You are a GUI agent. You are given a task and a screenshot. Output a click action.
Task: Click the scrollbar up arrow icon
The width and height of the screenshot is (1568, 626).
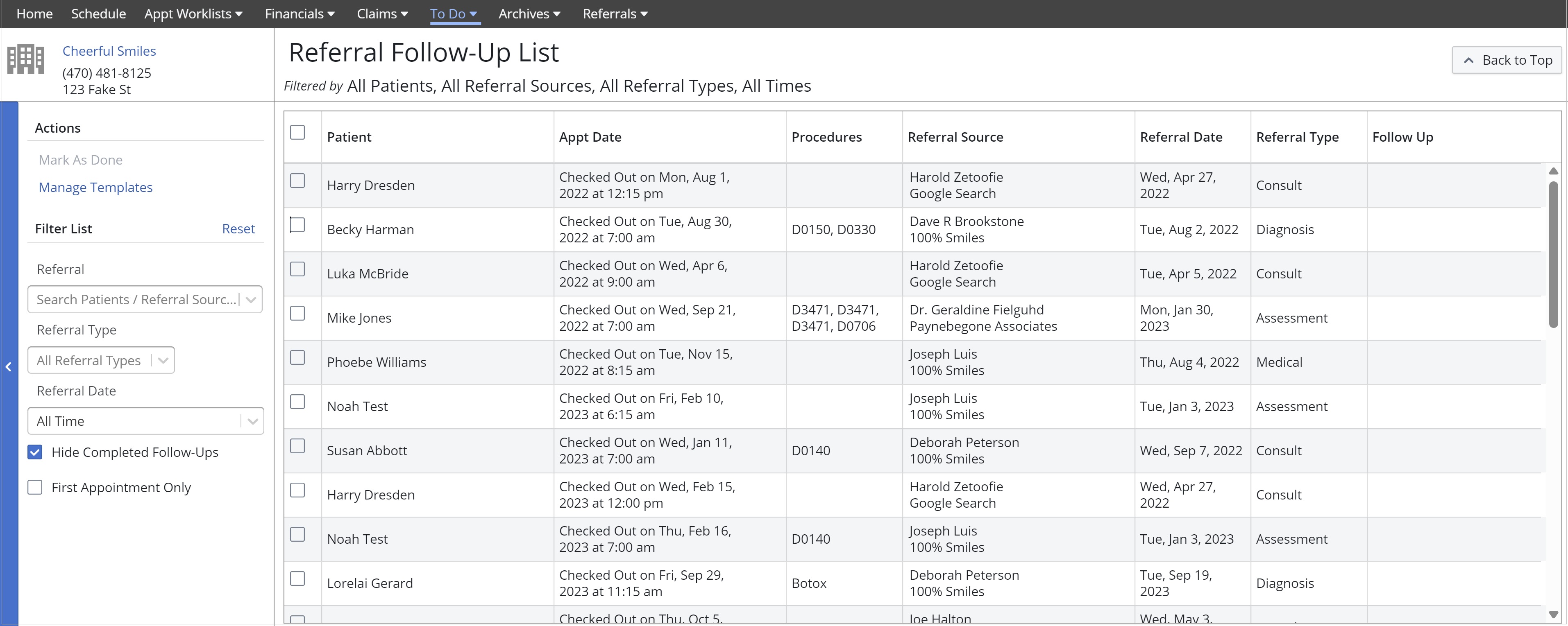pos(1554,171)
